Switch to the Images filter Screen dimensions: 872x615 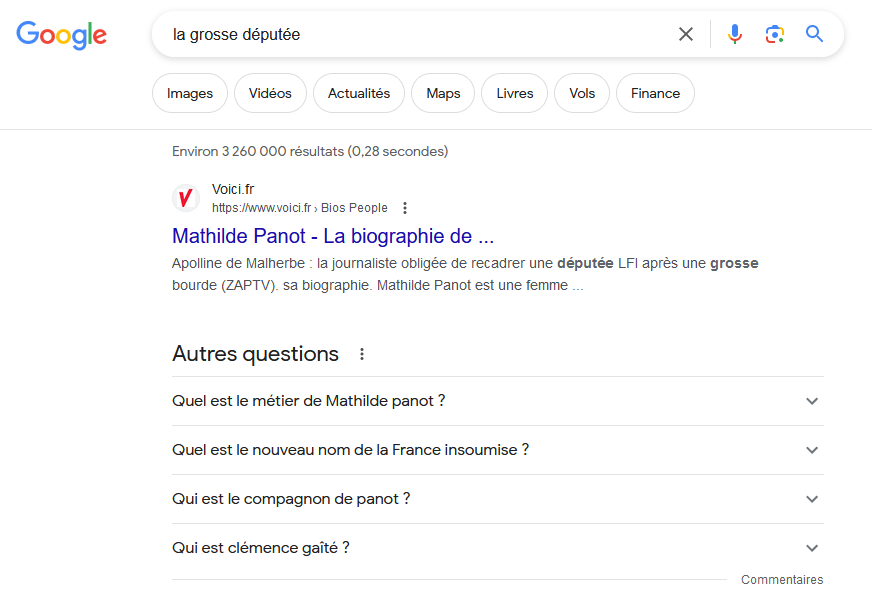tap(190, 93)
